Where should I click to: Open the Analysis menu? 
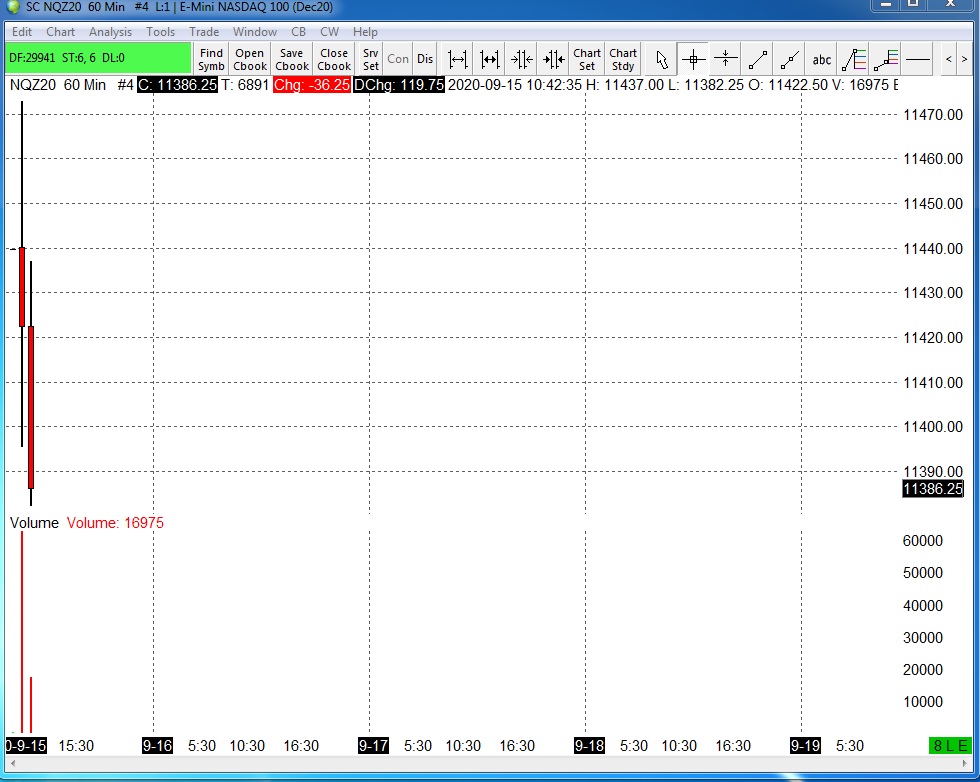click(x=111, y=32)
